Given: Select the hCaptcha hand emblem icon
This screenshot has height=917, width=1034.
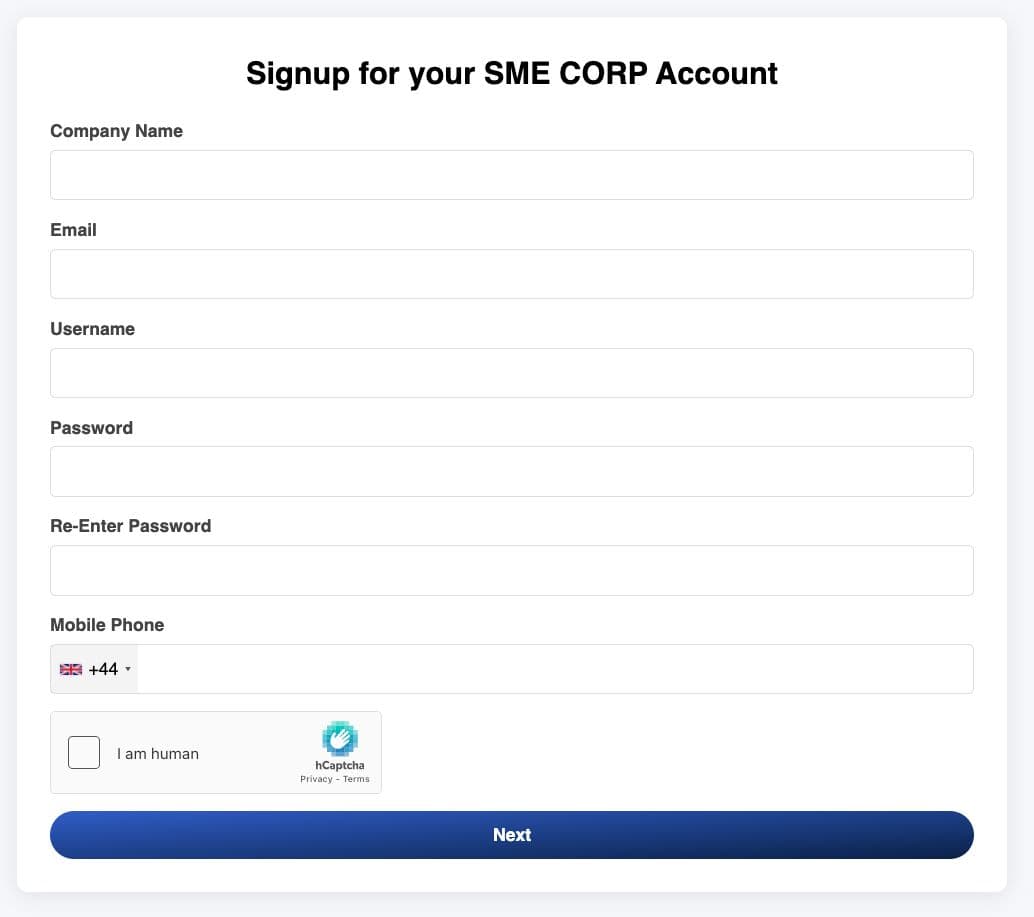Looking at the screenshot, I should pos(339,740).
